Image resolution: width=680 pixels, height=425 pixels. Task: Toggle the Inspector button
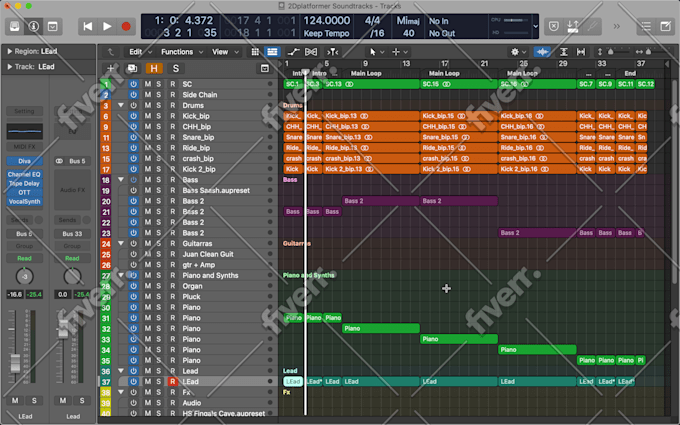click(x=34, y=26)
